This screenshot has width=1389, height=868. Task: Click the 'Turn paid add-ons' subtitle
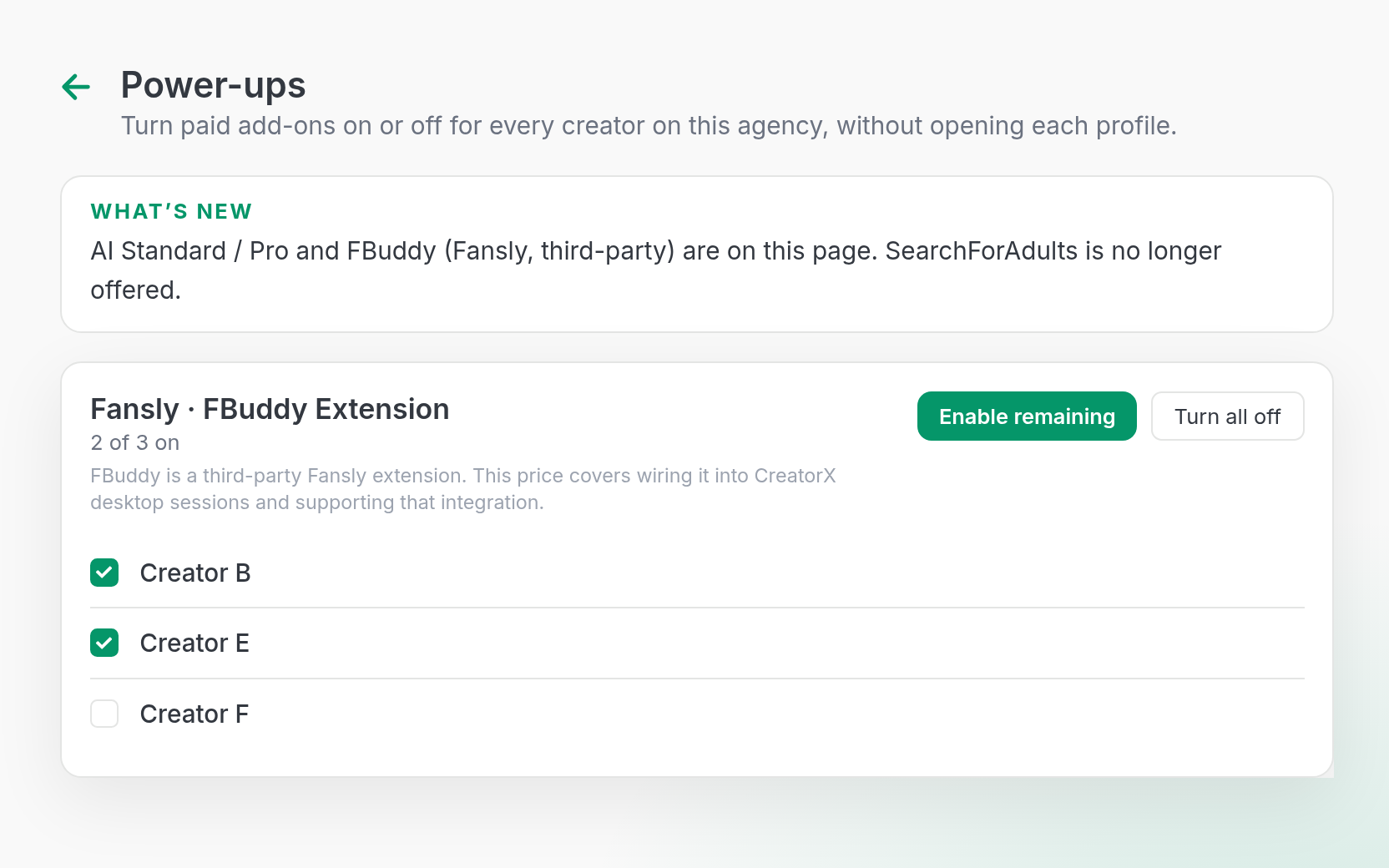coord(649,125)
